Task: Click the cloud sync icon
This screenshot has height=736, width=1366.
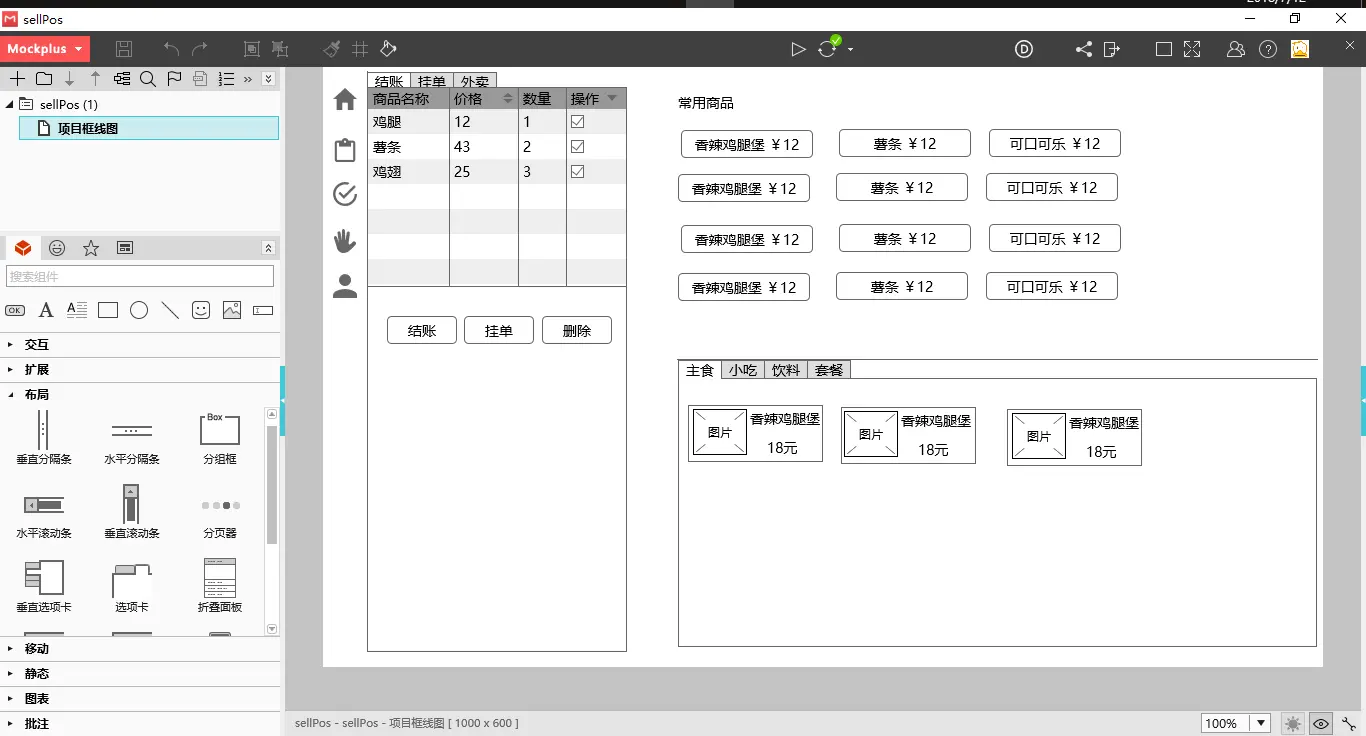Action: (x=828, y=48)
